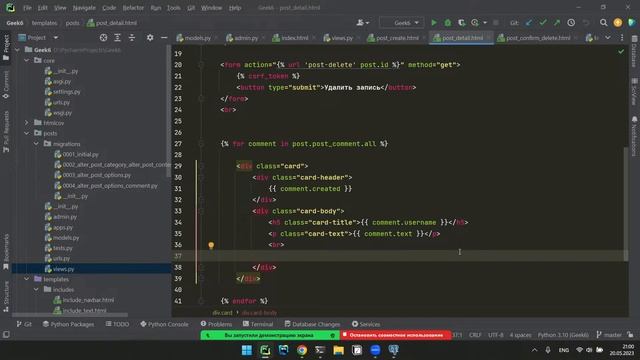Open the Commit tool window on left stripe
Image resolution: width=640 pixels, height=360 pixels.
click(6, 85)
